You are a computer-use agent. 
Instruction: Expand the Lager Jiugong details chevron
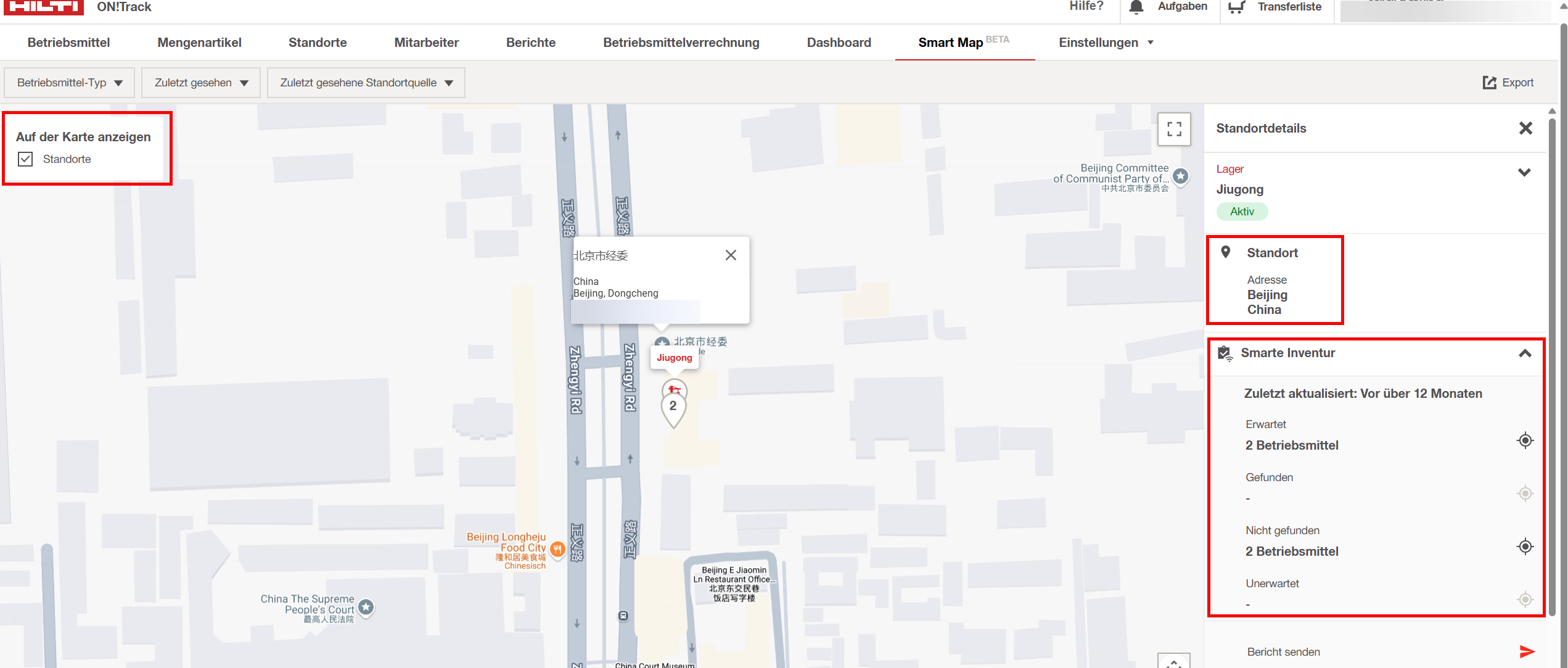1524,172
